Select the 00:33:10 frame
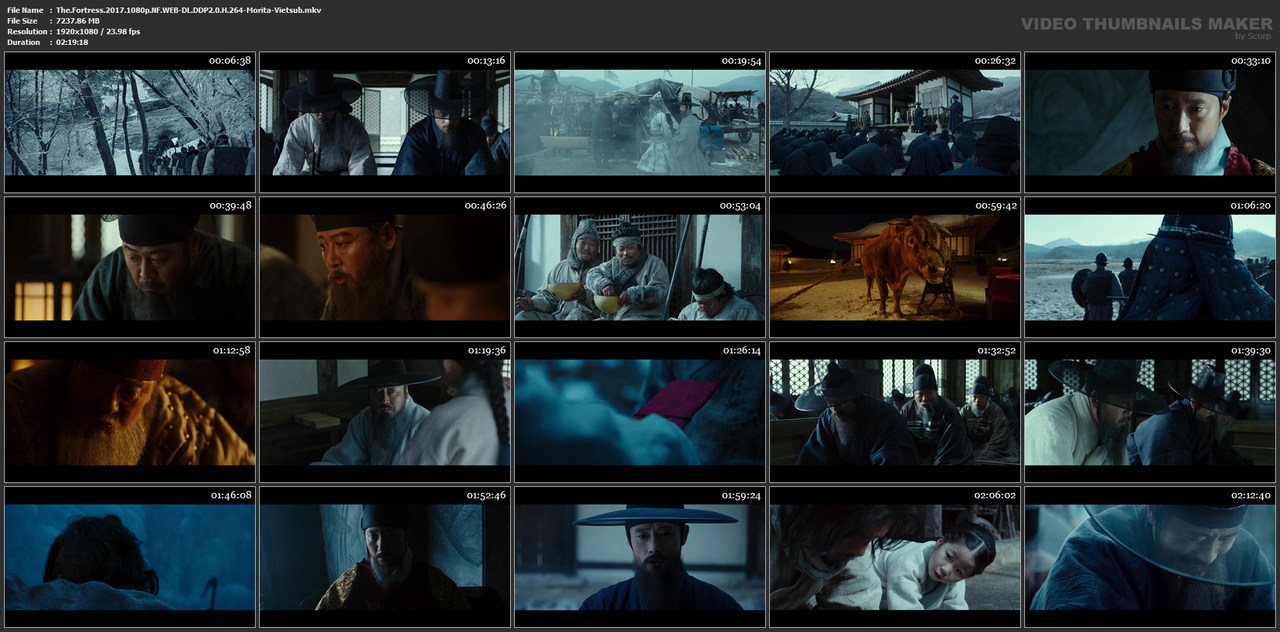 [x=1150, y=122]
